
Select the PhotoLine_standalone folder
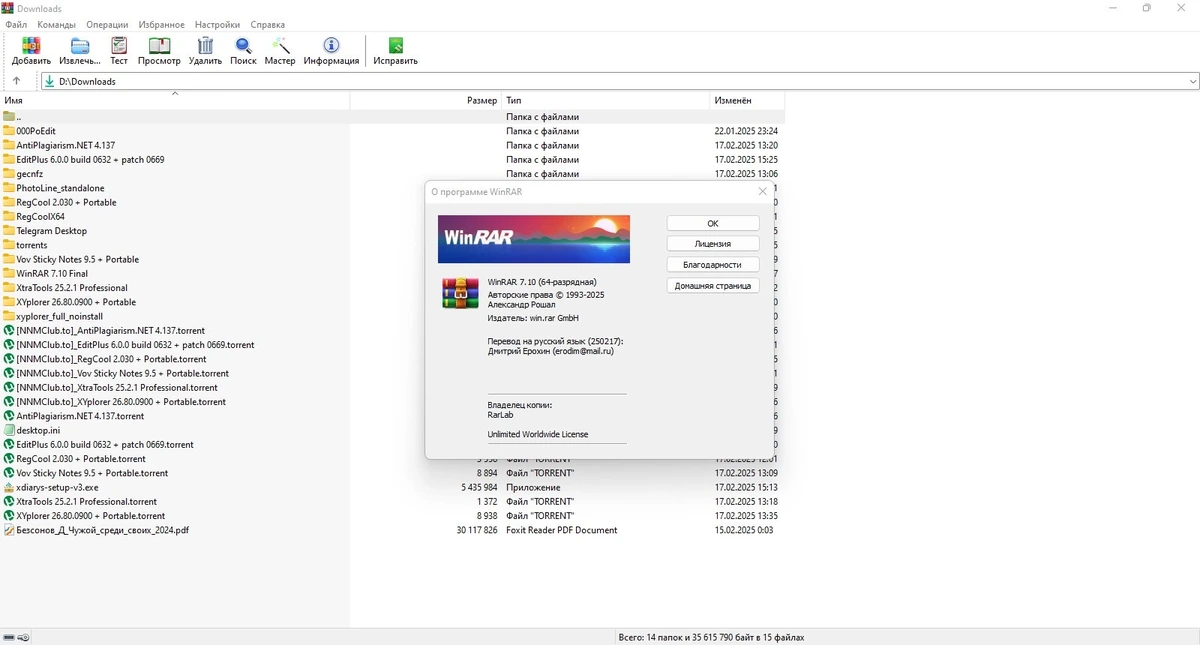coord(60,188)
